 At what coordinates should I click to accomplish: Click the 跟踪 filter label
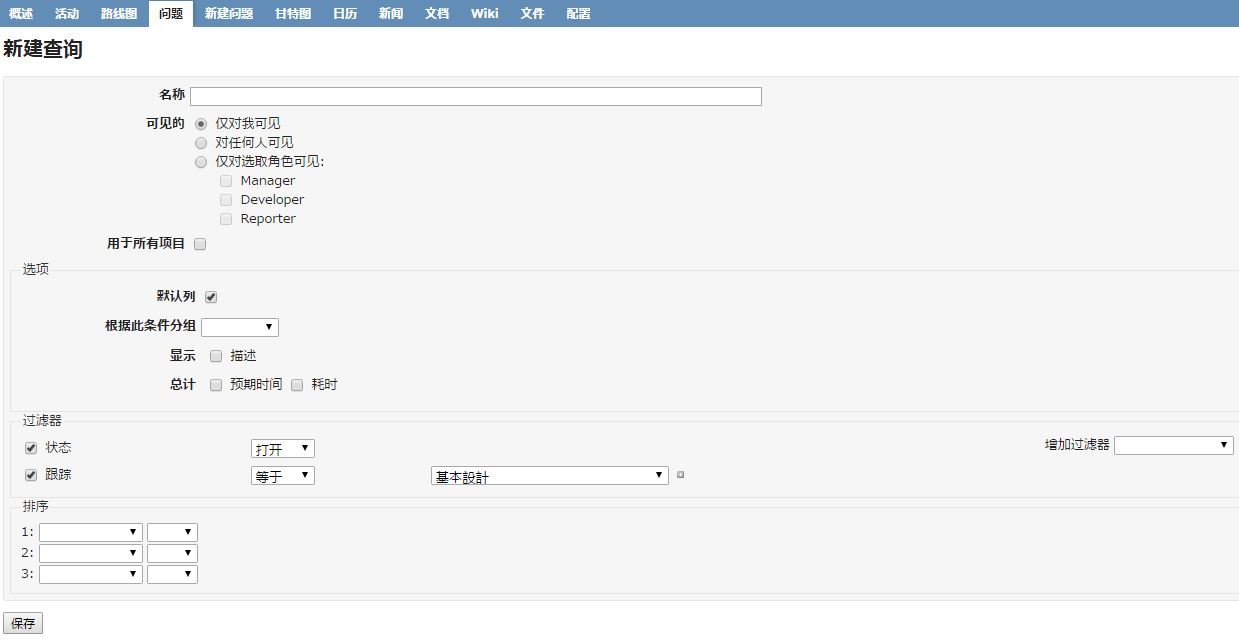[x=58, y=474]
